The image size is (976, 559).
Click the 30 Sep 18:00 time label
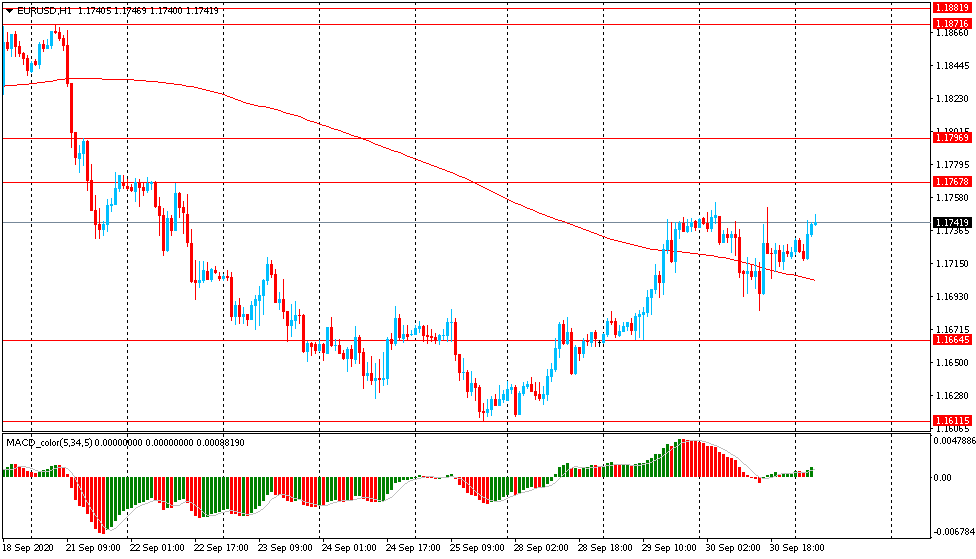click(x=797, y=548)
